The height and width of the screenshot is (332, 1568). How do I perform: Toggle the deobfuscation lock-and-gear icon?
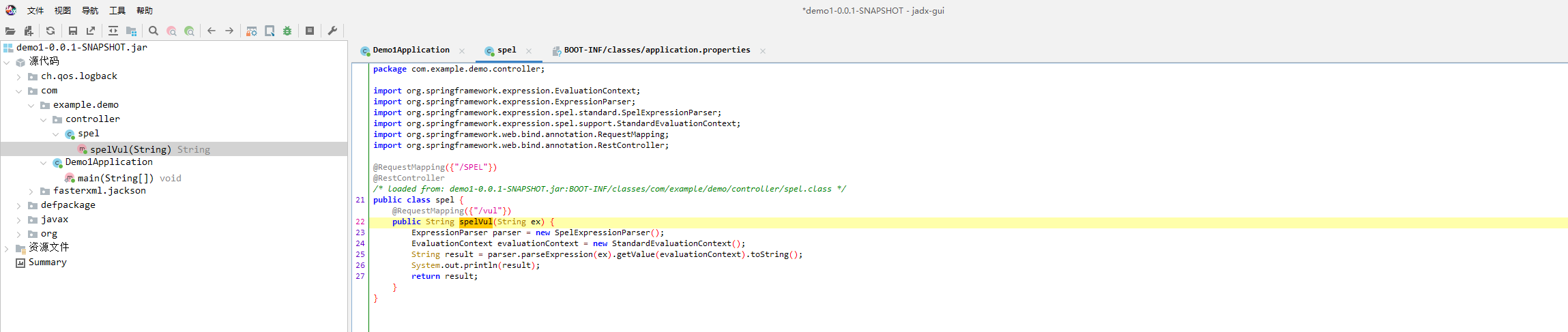pyautogui.click(x=252, y=31)
